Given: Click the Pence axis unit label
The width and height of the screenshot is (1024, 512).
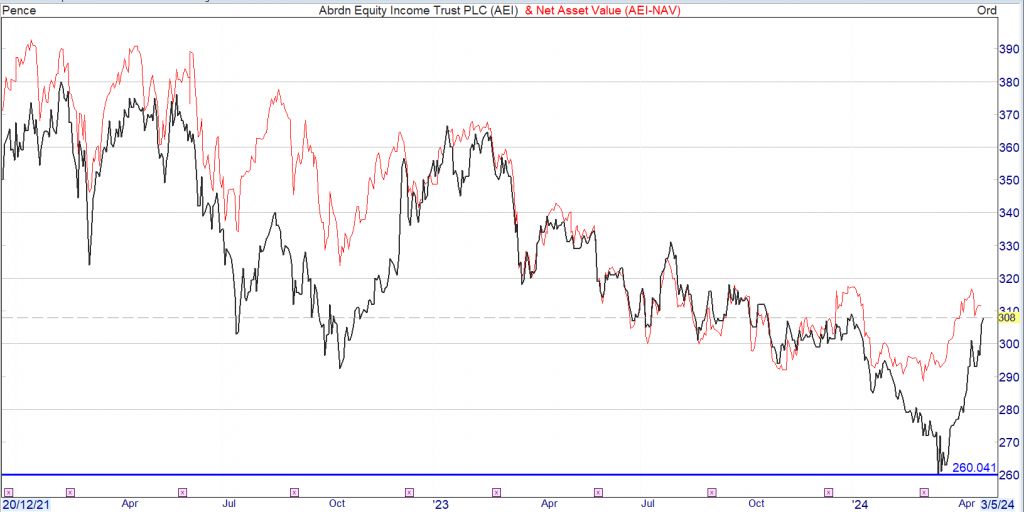Looking at the screenshot, I should point(19,10).
